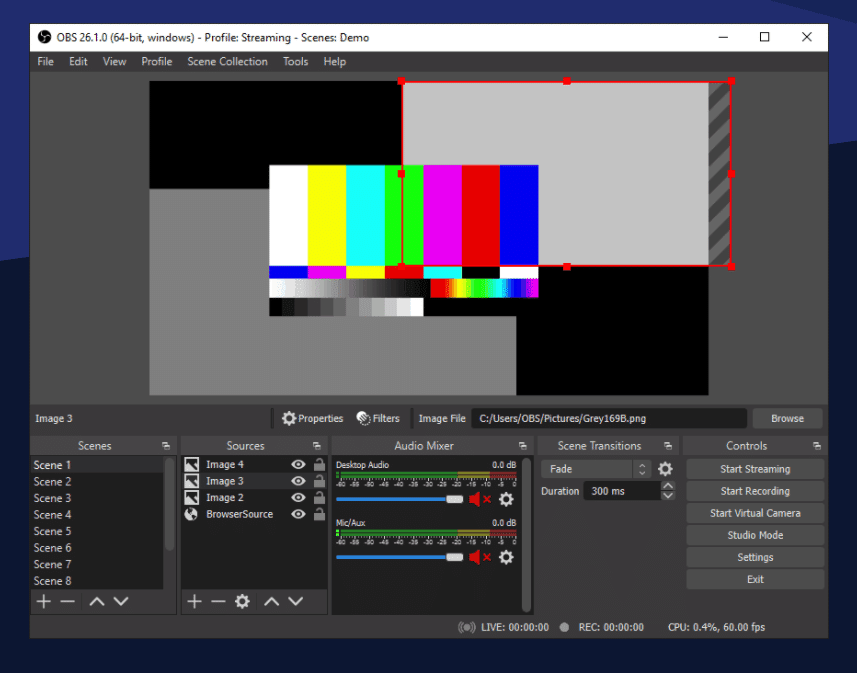The width and height of the screenshot is (857, 673).
Task: Hide the BrowserSource source
Action: click(298, 514)
